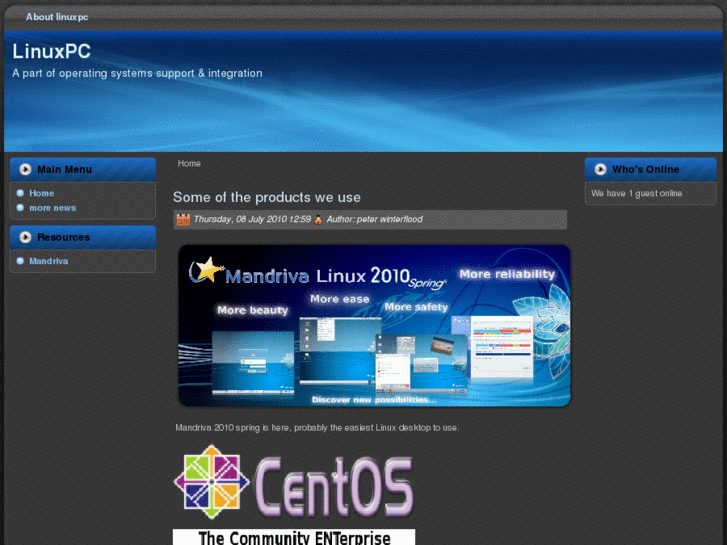
Task: Click the Mandriva star logo in banner
Action: coord(206,270)
